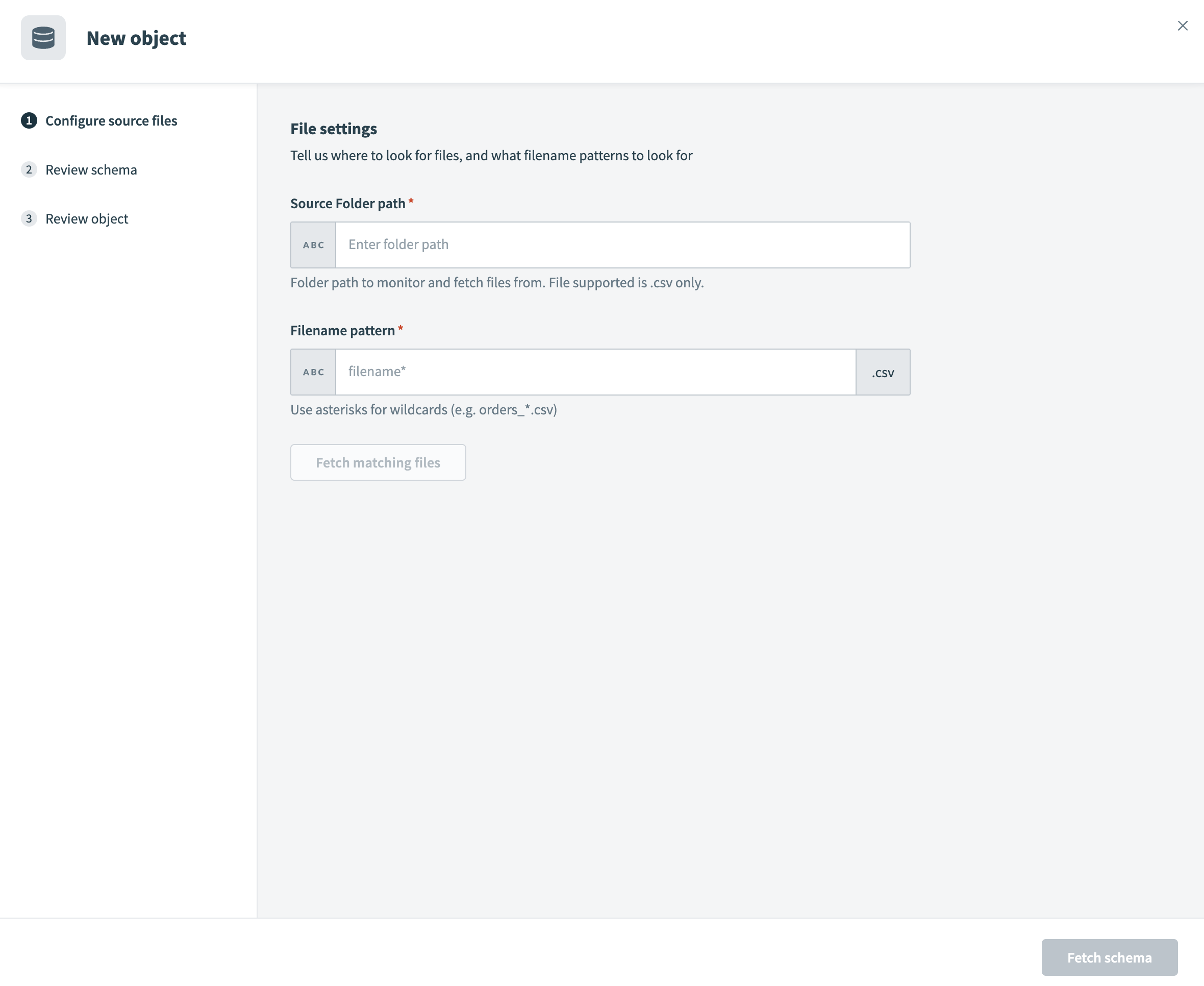Viewport: 1204px width, 986px height.
Task: Click the Filename pattern label
Action: 343,330
